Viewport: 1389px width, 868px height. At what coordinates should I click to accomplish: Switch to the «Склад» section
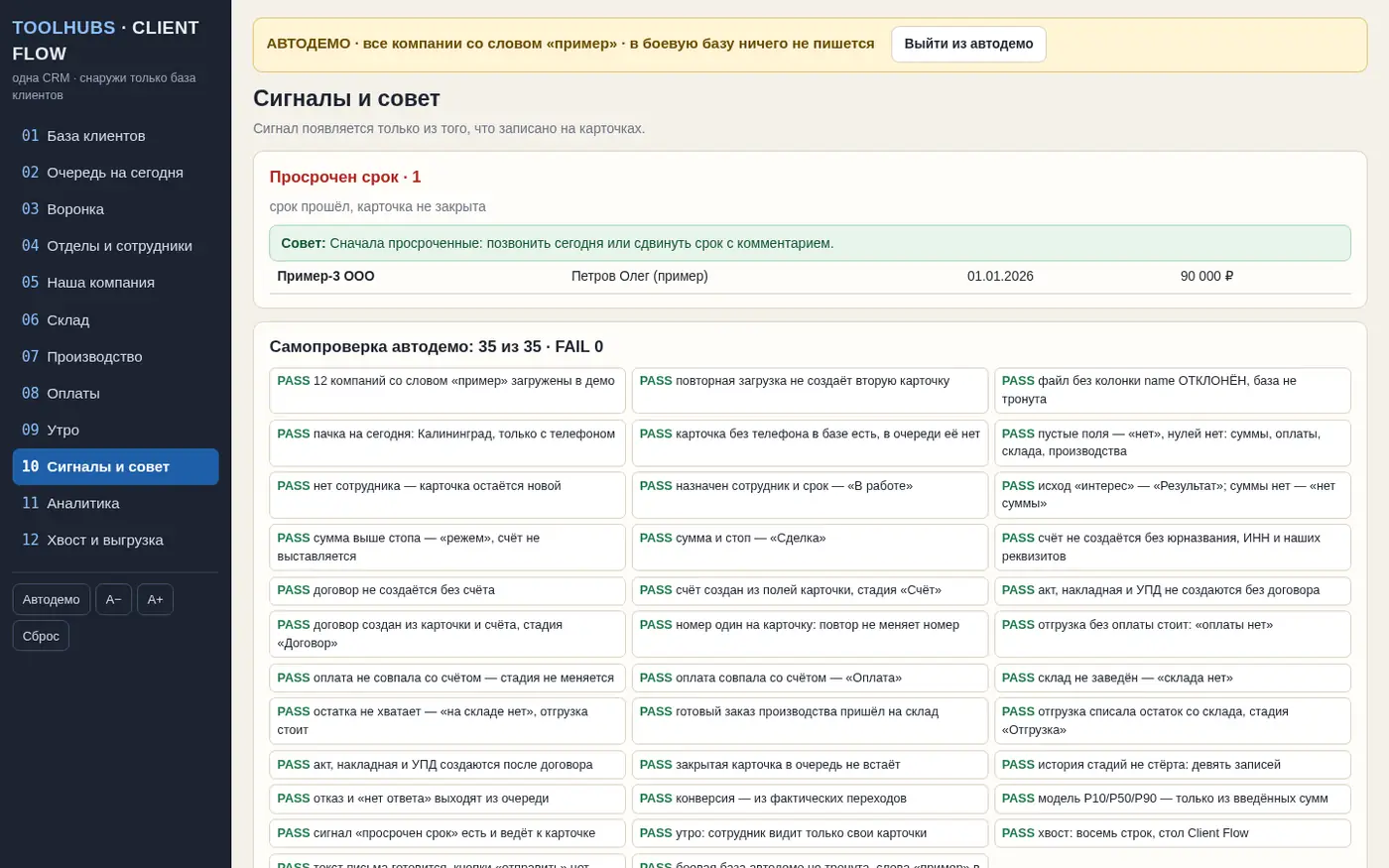click(115, 319)
